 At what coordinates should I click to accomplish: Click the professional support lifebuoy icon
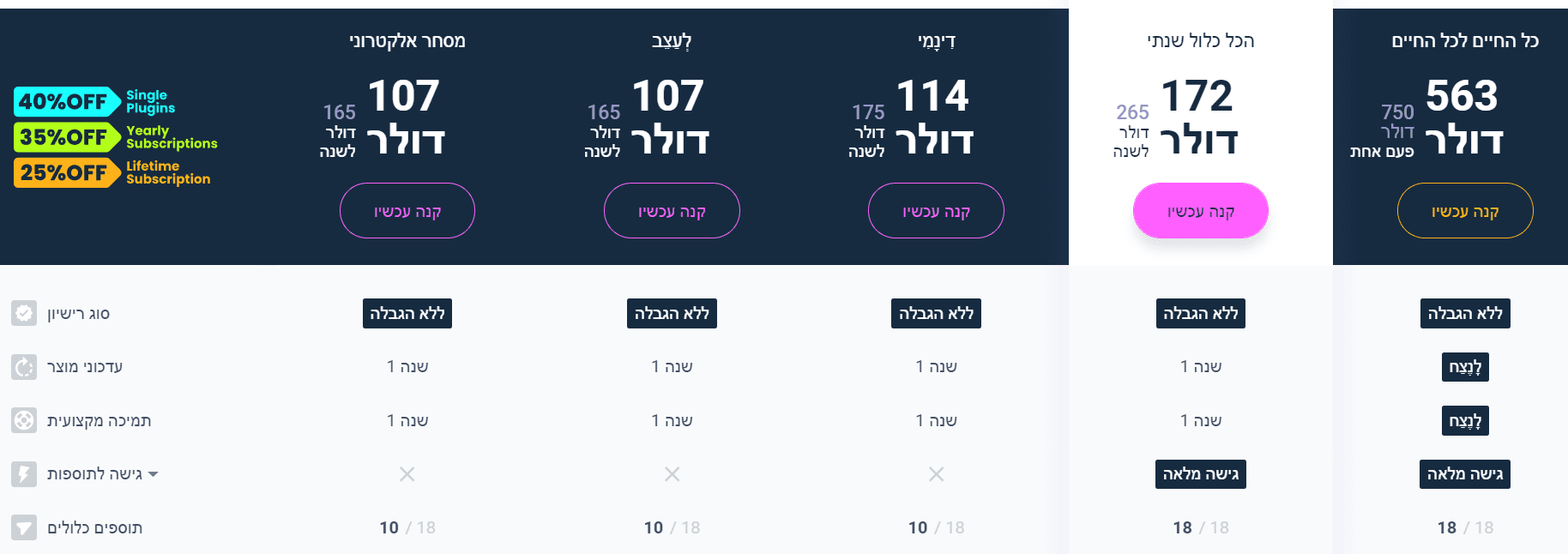[x=24, y=420]
